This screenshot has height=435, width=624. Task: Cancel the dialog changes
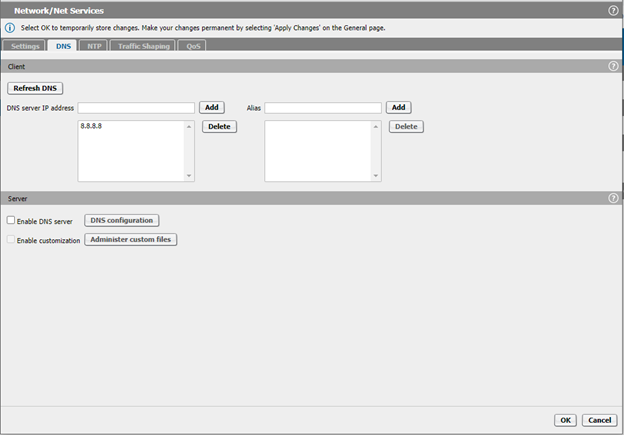coord(599,420)
